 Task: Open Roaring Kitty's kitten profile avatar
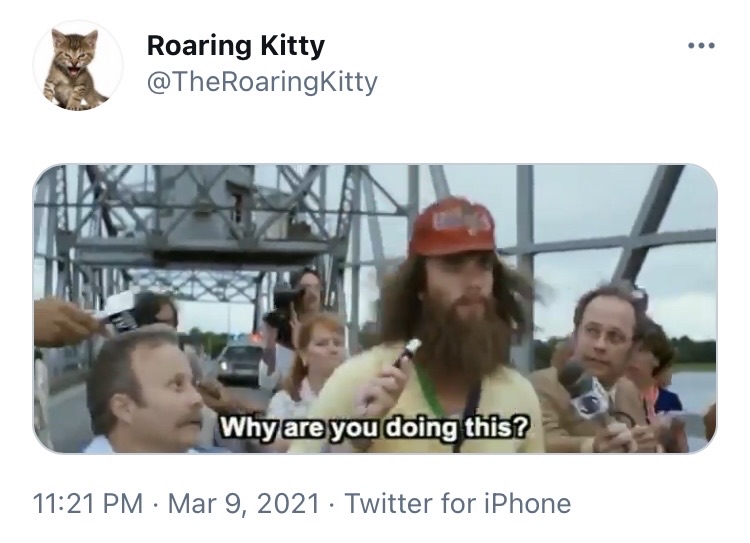pyautogui.click(x=77, y=66)
